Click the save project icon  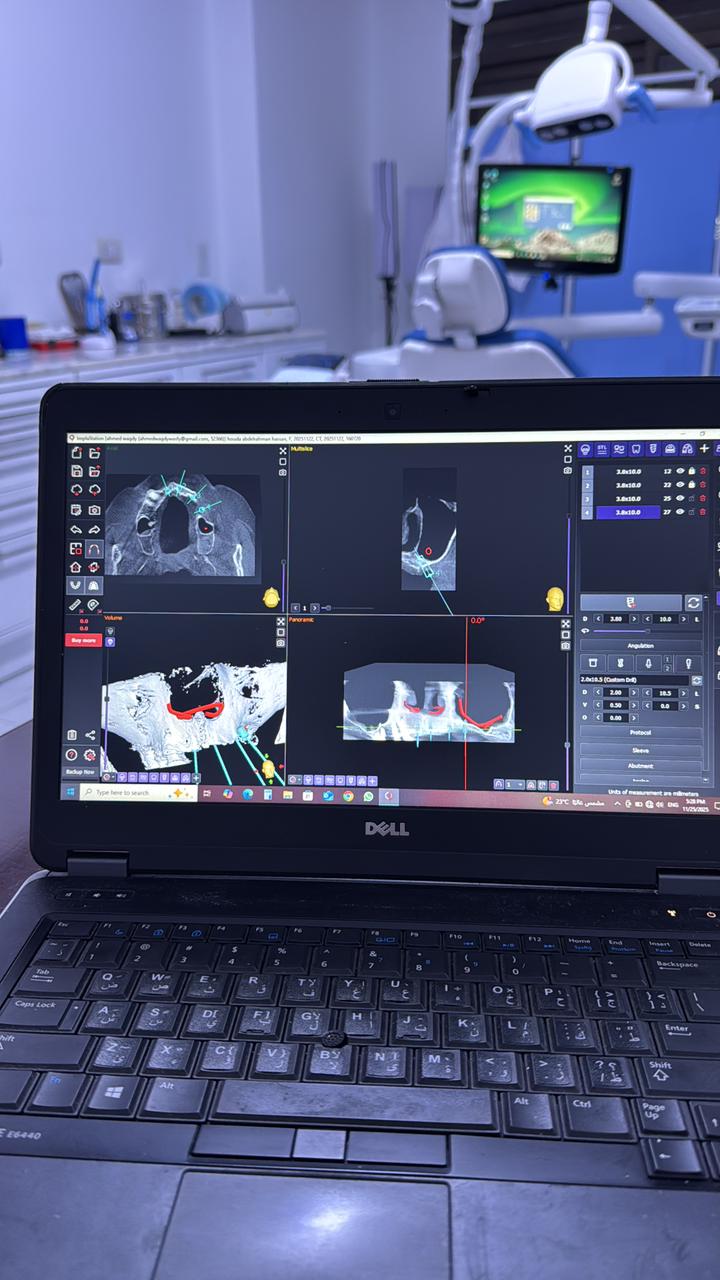(76, 471)
